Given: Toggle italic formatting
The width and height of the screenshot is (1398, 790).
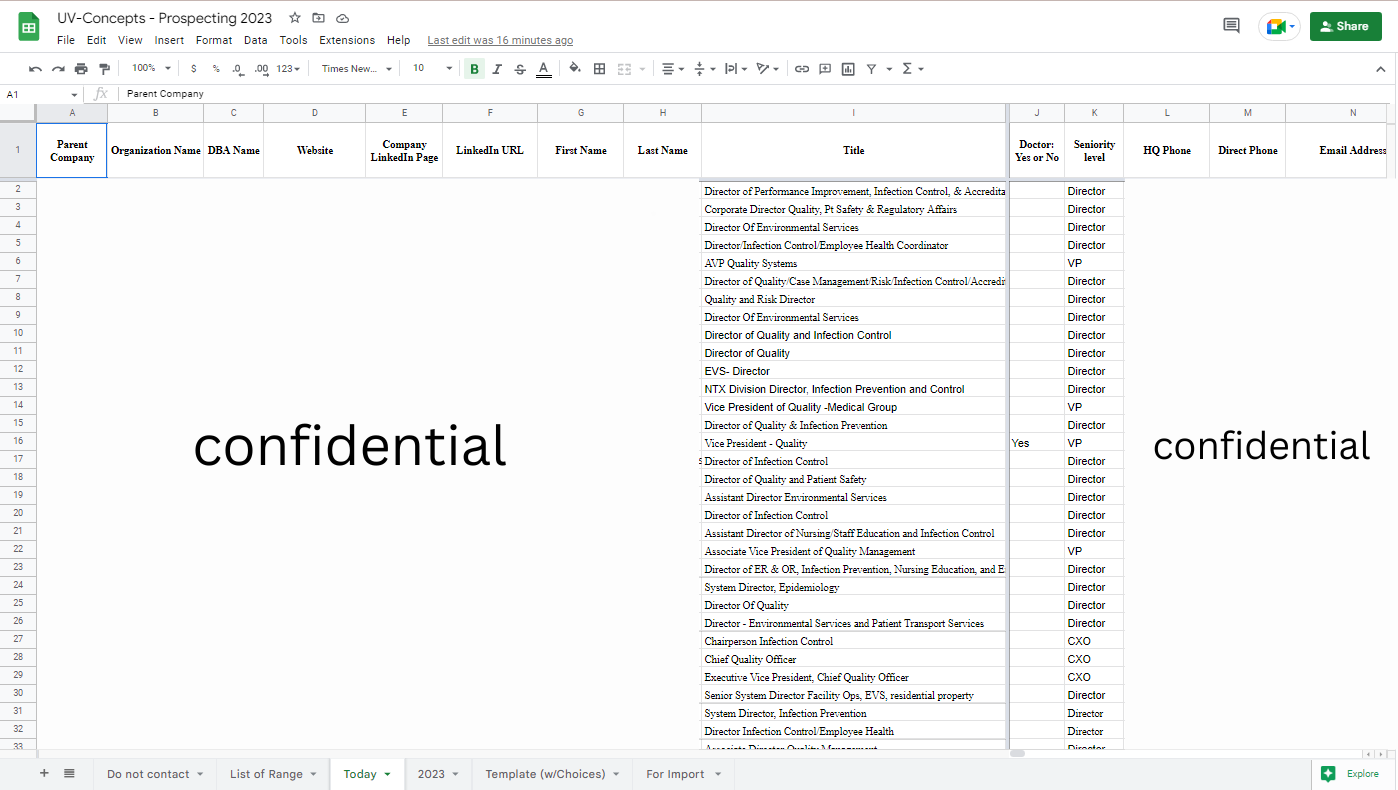Looking at the screenshot, I should click(x=497, y=69).
